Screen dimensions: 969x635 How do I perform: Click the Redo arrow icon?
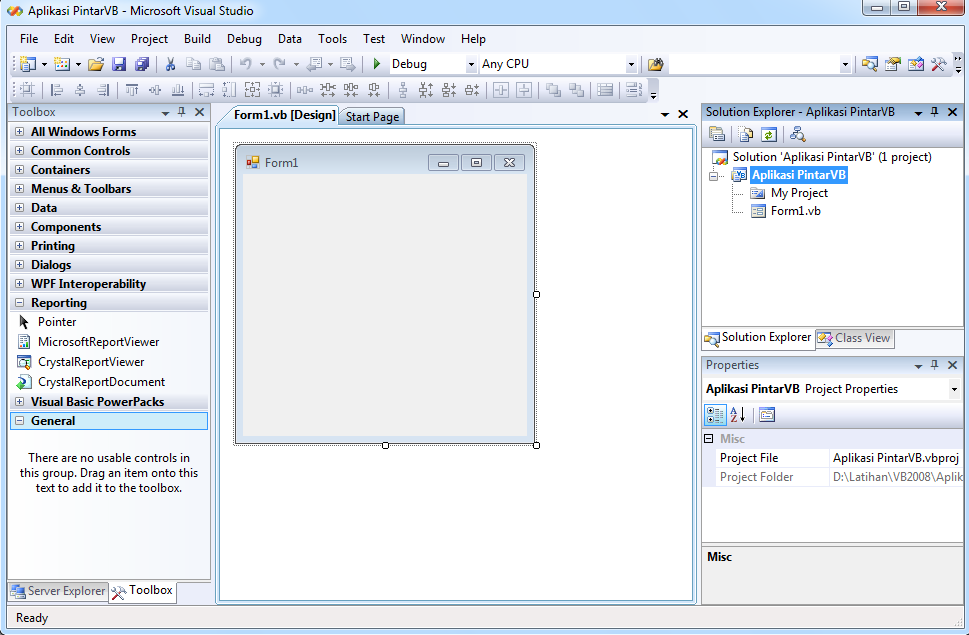pyautogui.click(x=279, y=64)
